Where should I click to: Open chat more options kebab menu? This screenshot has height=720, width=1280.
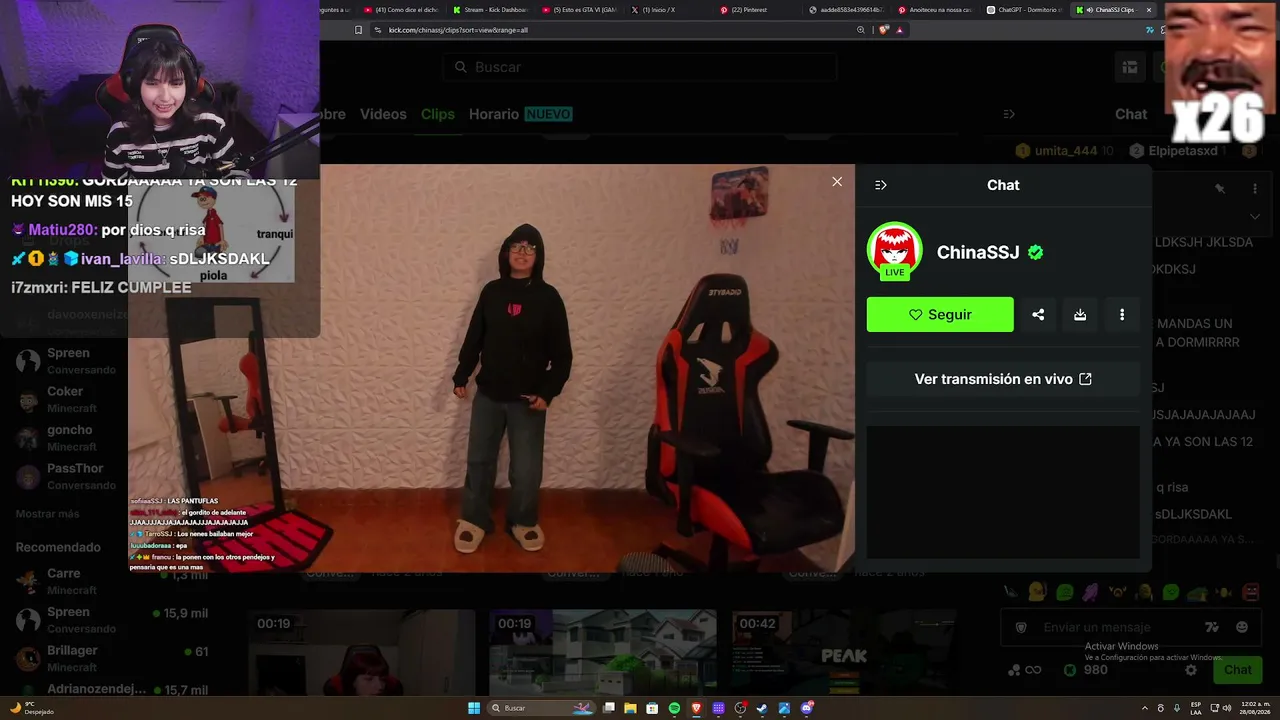[1255, 188]
